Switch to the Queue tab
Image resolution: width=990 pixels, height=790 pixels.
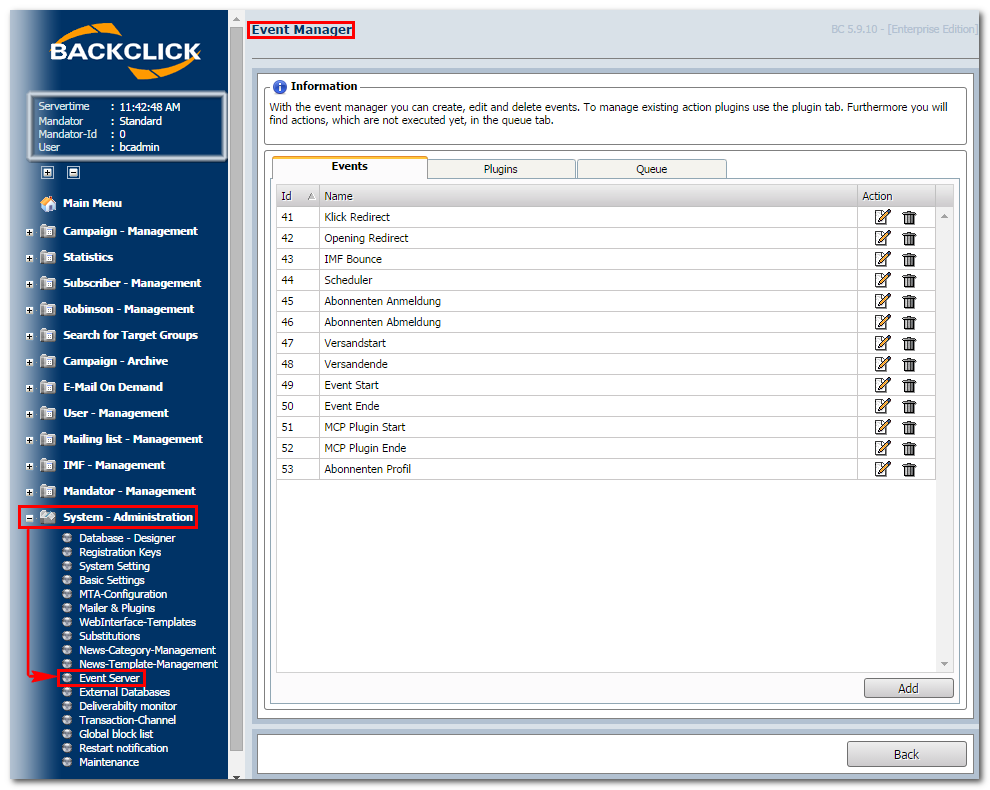click(652, 169)
